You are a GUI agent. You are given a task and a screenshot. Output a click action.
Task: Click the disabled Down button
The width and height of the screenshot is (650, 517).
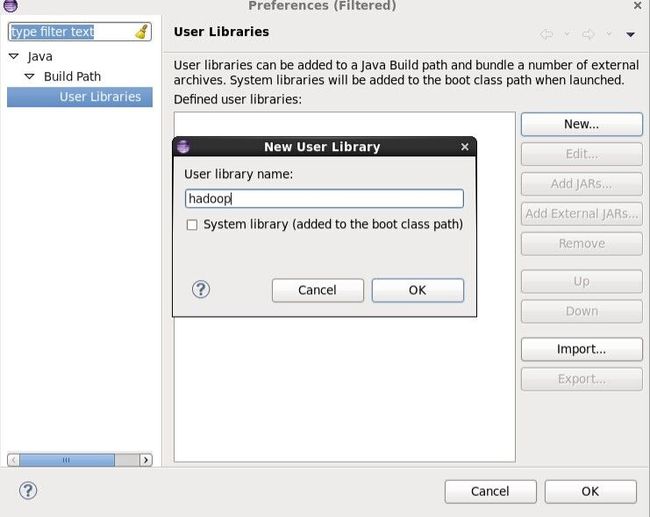[x=582, y=311]
